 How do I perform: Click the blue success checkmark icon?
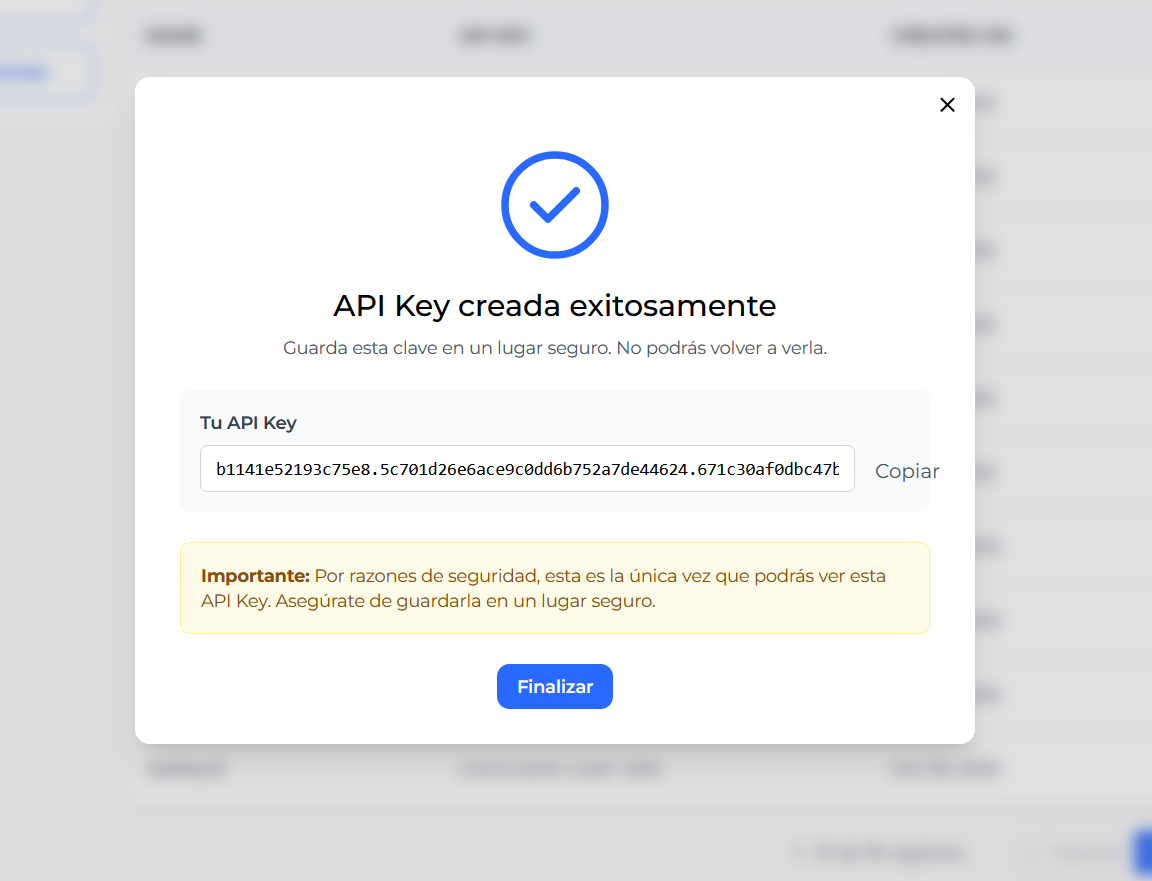point(554,204)
